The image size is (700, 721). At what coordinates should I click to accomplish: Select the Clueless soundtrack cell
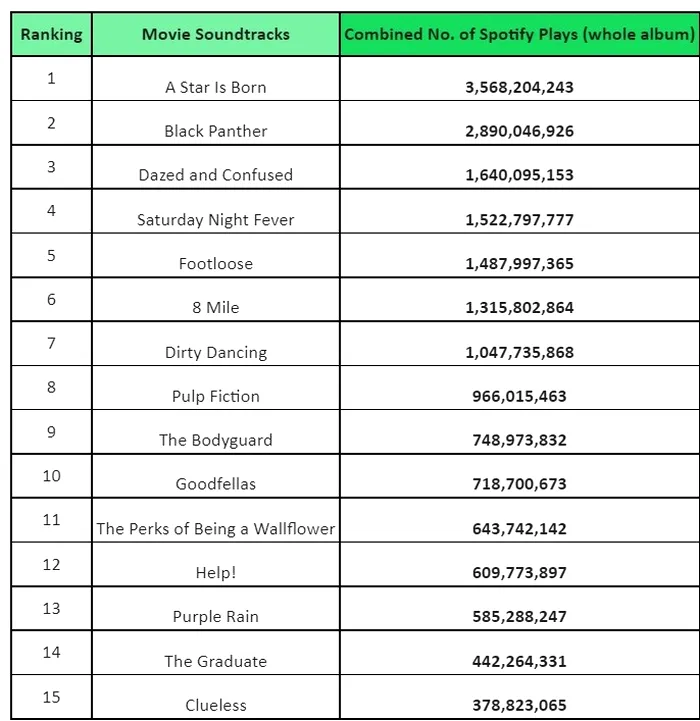215,705
